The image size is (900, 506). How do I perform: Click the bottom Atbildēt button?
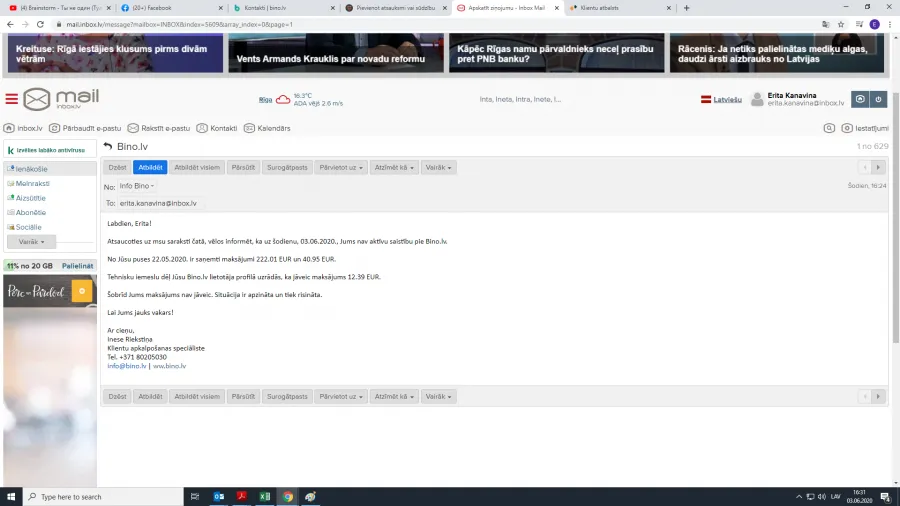tap(150, 396)
